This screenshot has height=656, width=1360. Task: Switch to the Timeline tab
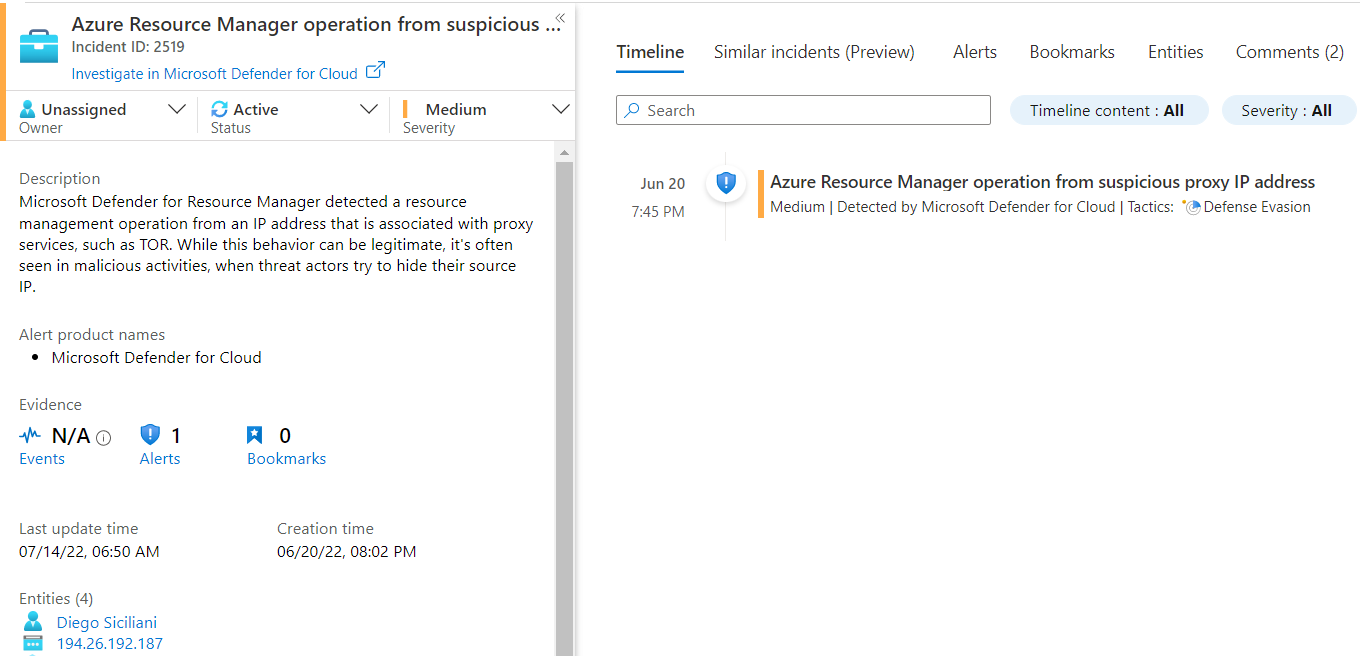coord(650,52)
